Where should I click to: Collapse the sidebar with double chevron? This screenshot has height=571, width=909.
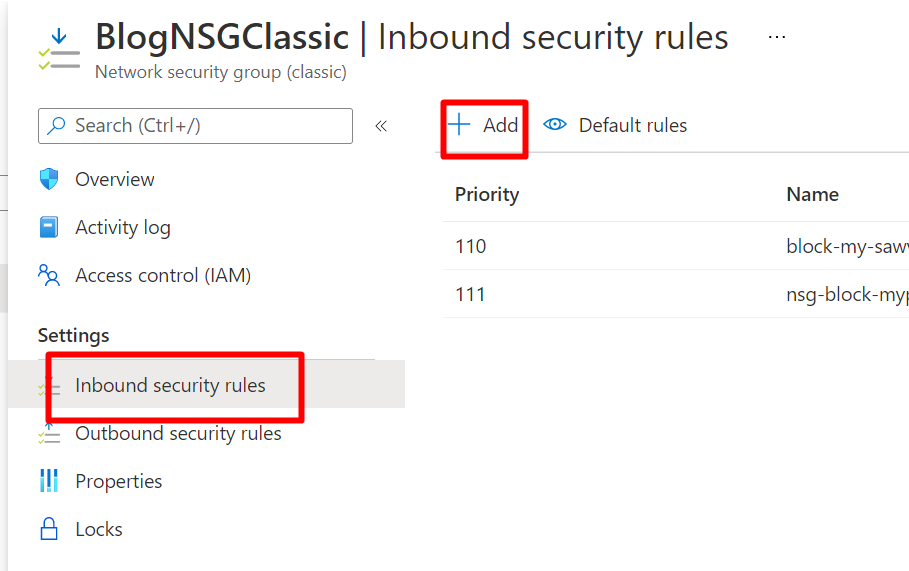tap(381, 126)
